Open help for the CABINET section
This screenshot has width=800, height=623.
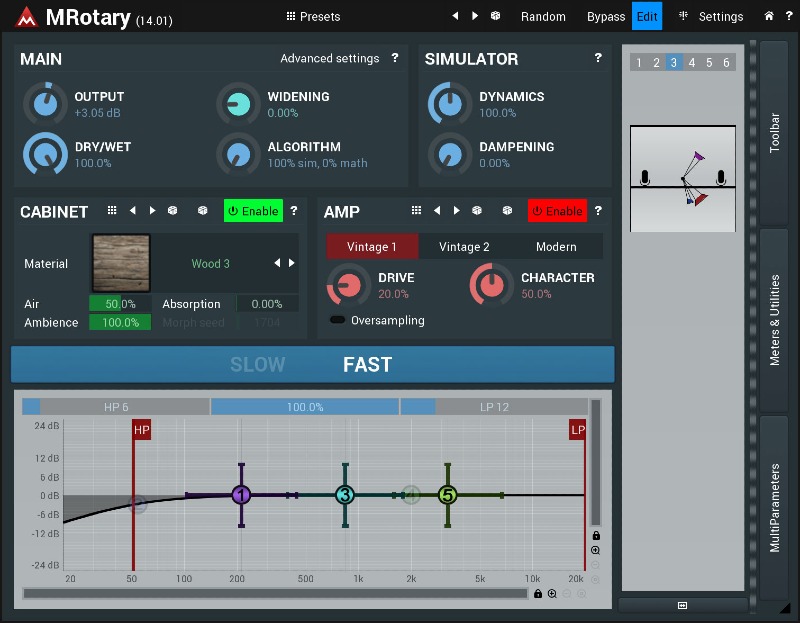[294, 210]
